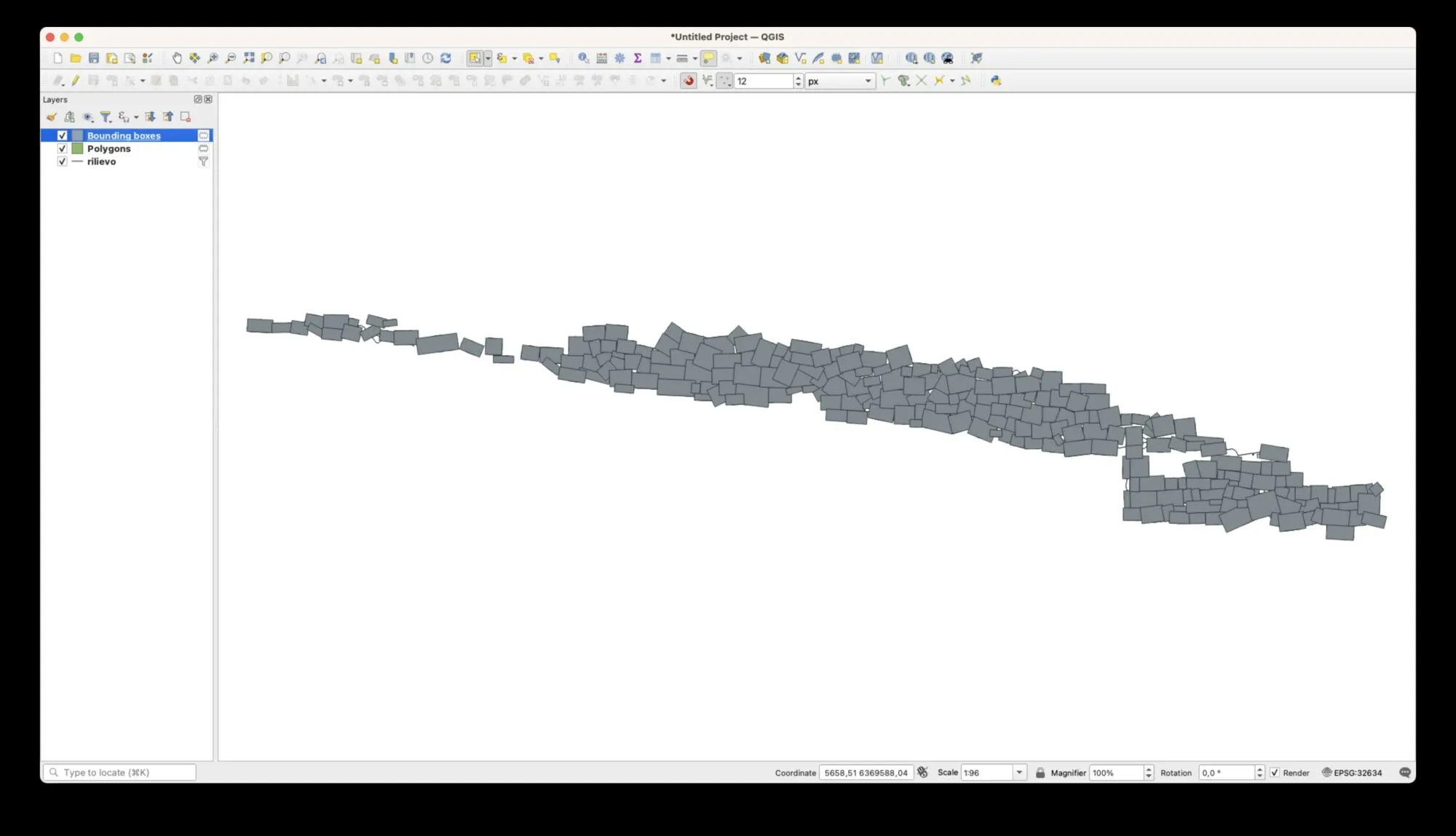Uncheck the Polygons layer visibility
Image resolution: width=1456 pixels, height=836 pixels.
pyautogui.click(x=63, y=148)
